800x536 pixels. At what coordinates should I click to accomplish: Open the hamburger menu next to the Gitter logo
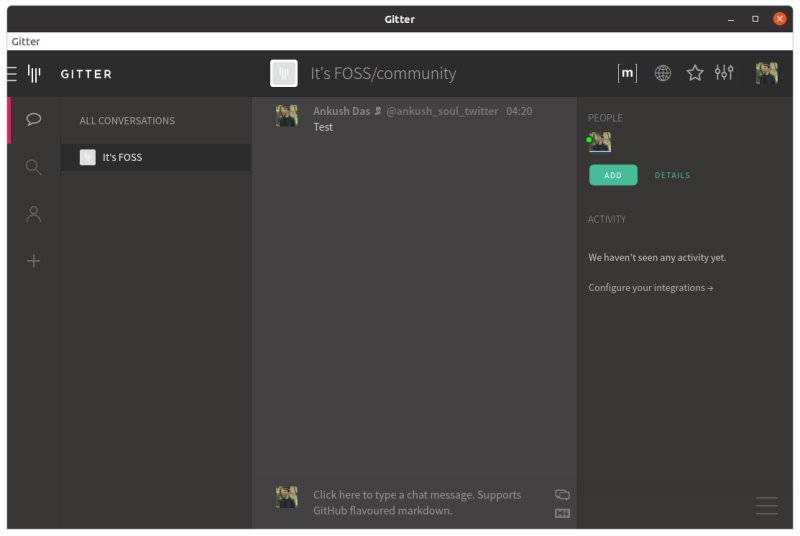click(12, 74)
